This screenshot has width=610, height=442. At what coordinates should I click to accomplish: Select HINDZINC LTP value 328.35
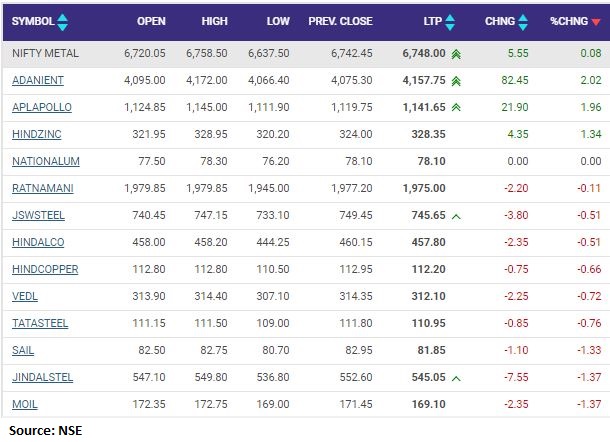(428, 134)
